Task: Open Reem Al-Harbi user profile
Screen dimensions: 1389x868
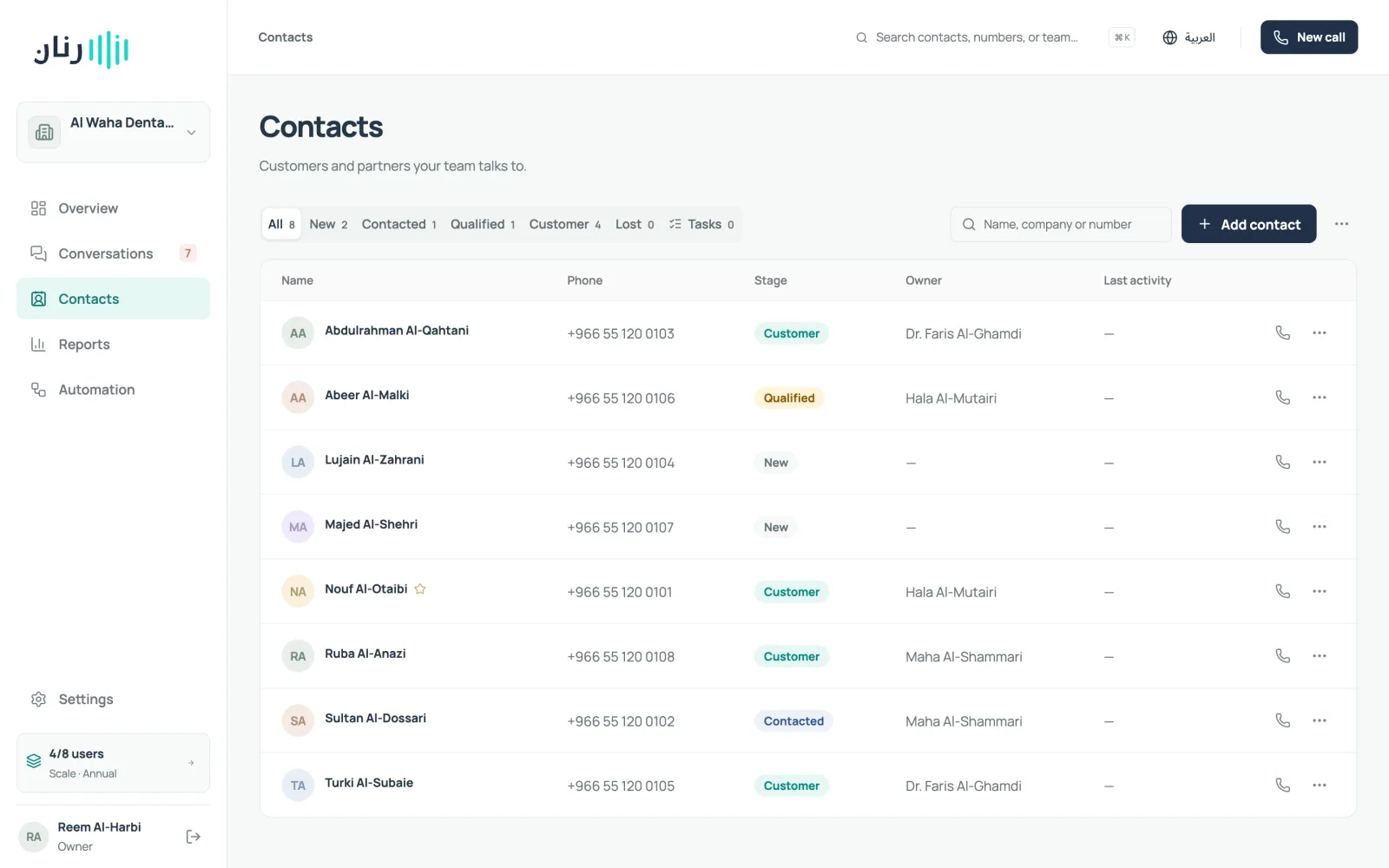Action: point(97,837)
